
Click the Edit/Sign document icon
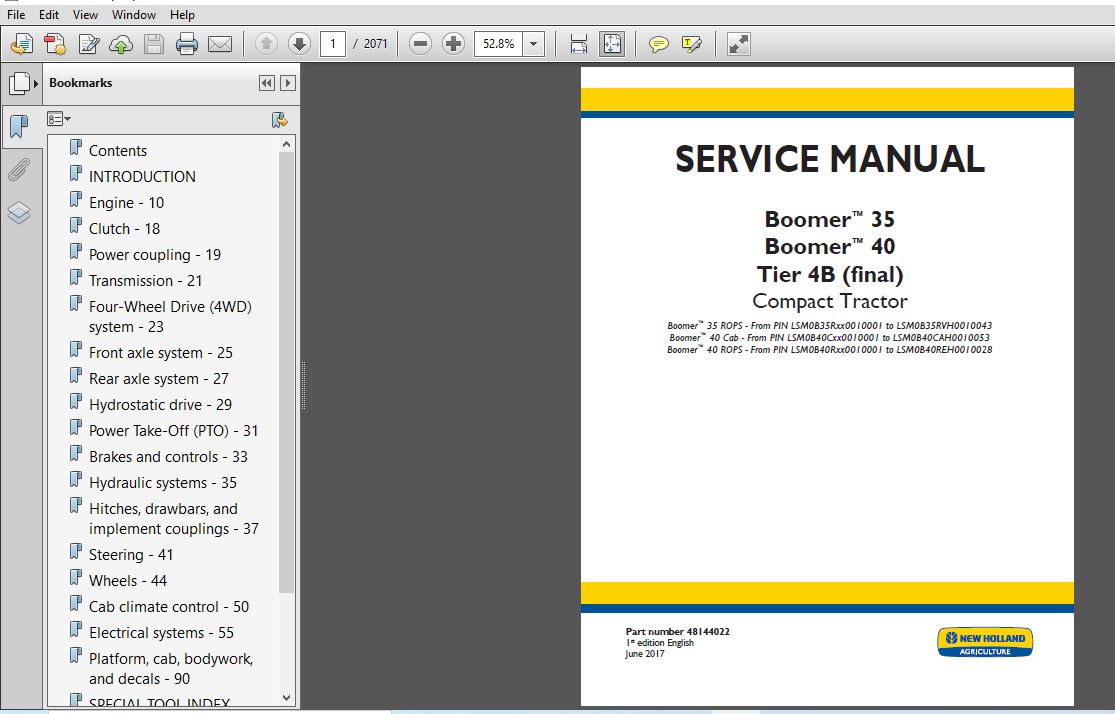point(89,44)
